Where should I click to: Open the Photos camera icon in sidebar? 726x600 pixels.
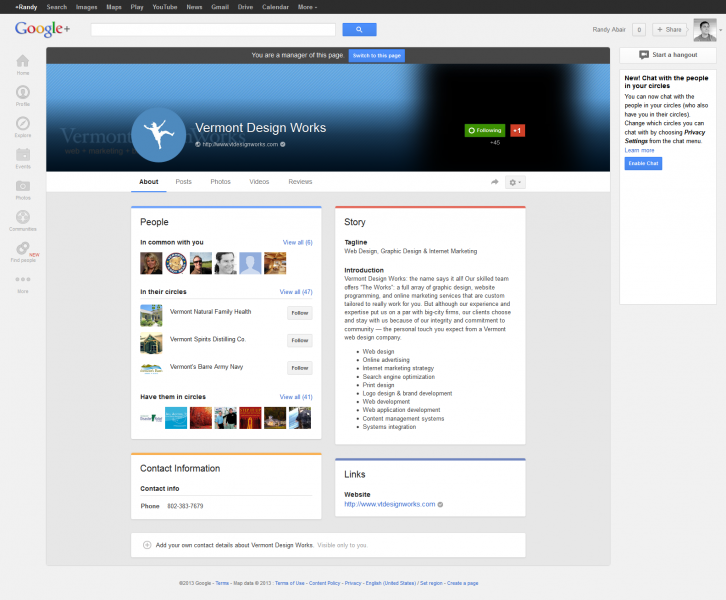23,186
